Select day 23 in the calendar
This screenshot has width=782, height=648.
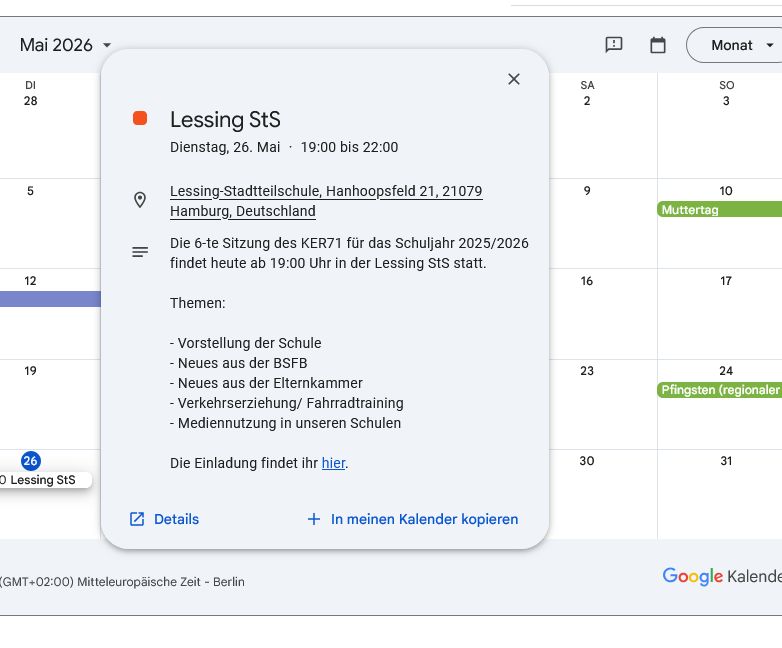587,371
